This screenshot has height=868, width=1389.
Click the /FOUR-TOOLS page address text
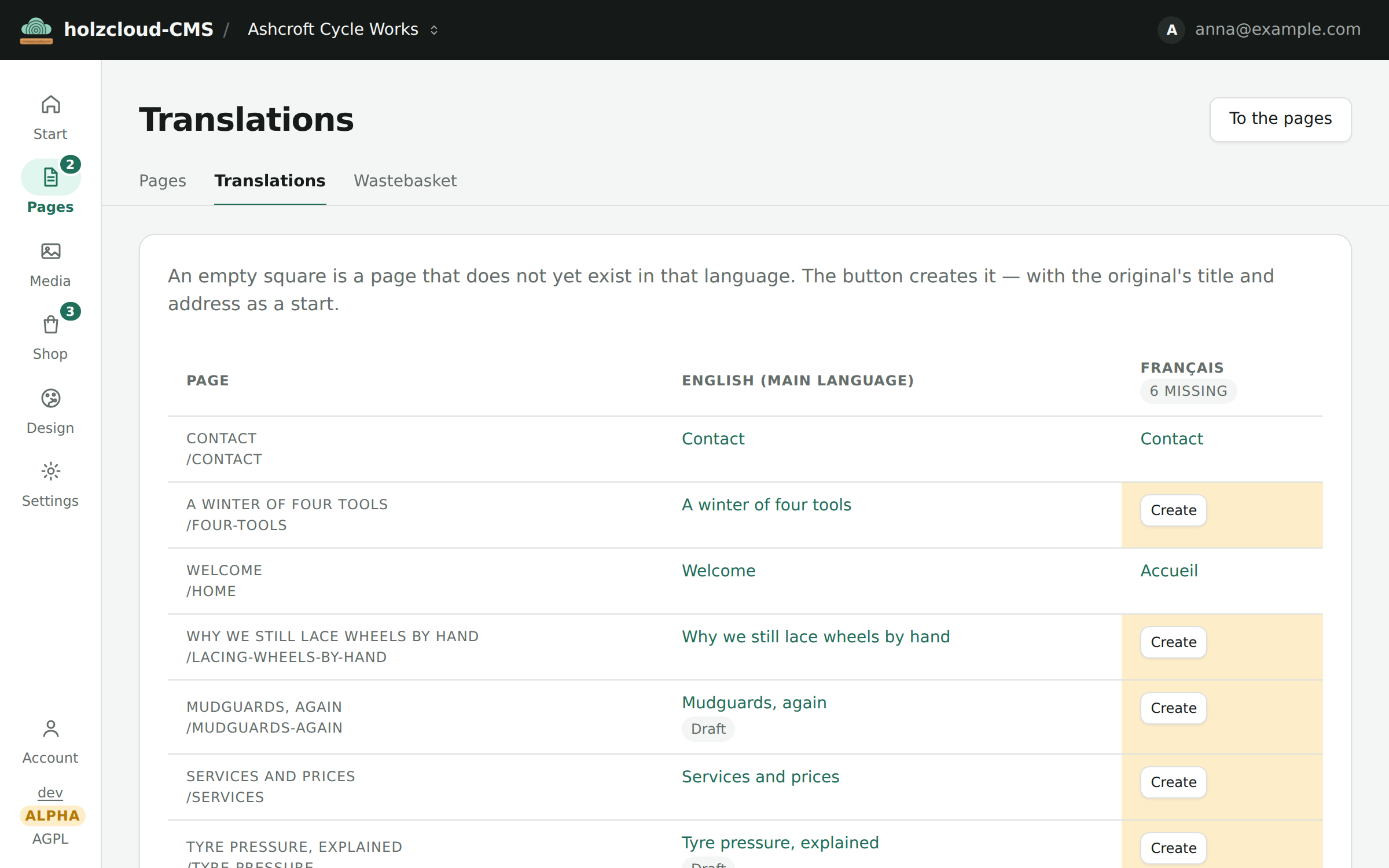[x=236, y=525]
